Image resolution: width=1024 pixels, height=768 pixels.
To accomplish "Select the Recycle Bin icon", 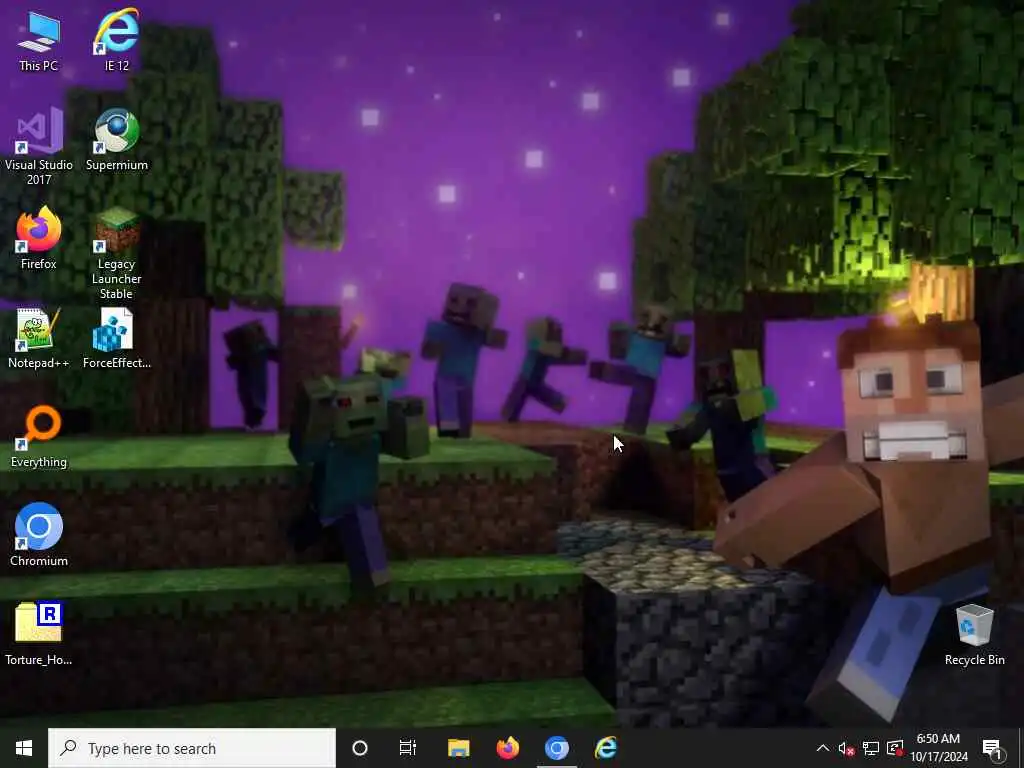I will (x=974, y=635).
